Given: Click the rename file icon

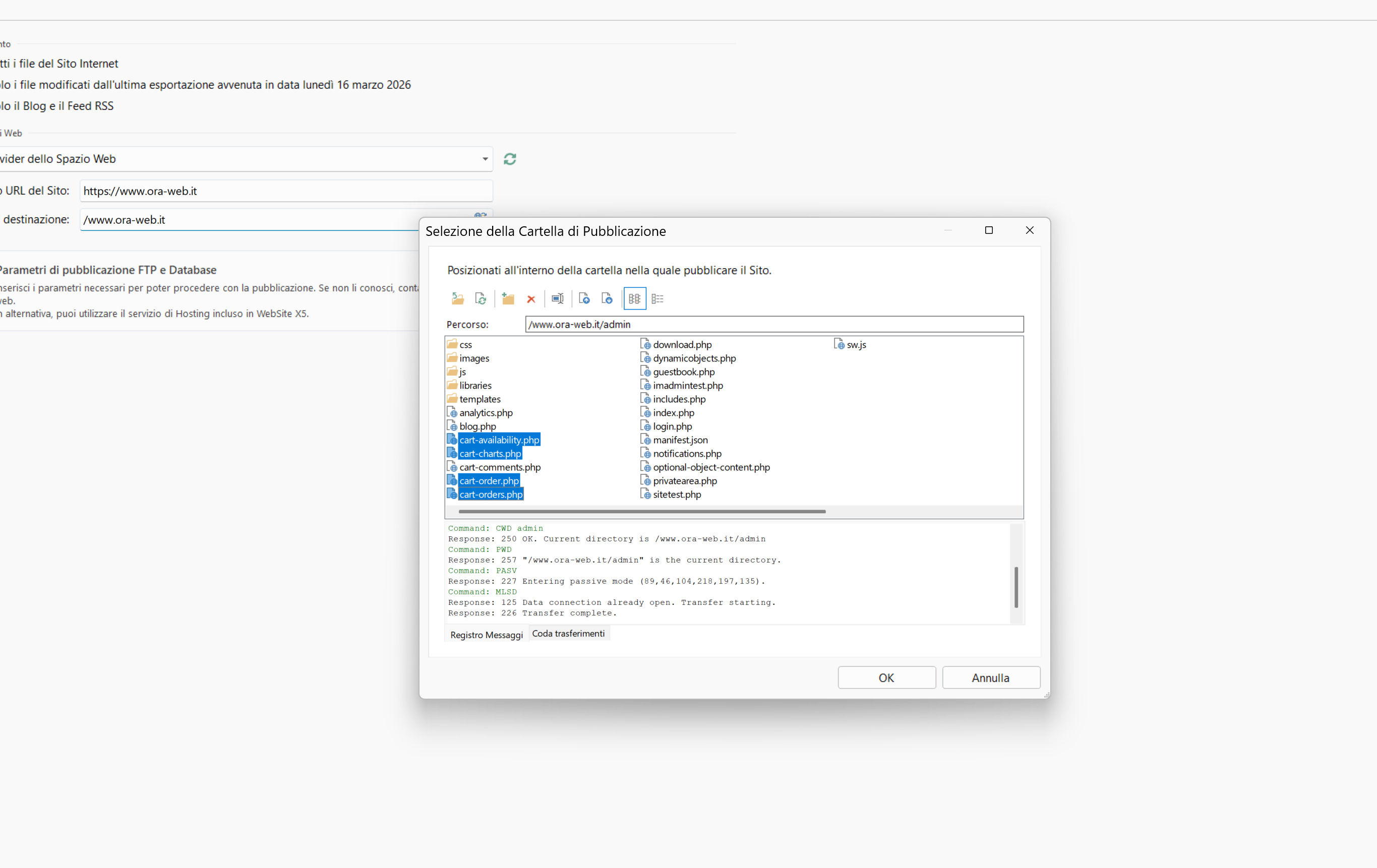Looking at the screenshot, I should (x=558, y=298).
